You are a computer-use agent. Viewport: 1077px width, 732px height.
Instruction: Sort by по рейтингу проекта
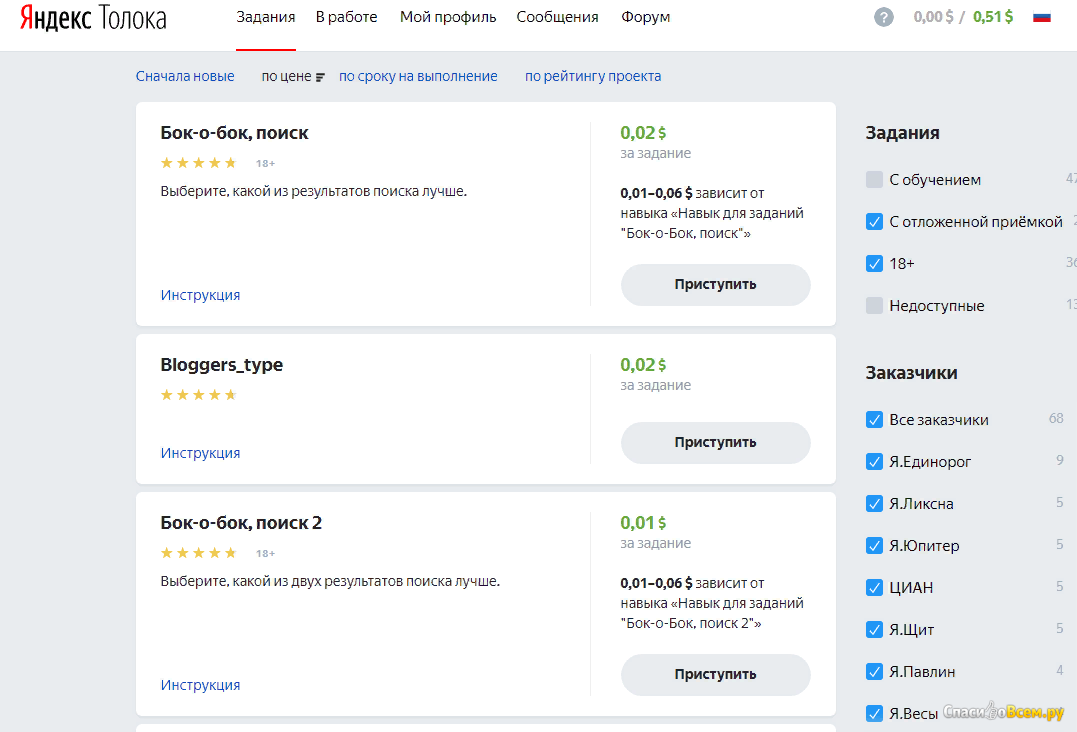coord(593,76)
